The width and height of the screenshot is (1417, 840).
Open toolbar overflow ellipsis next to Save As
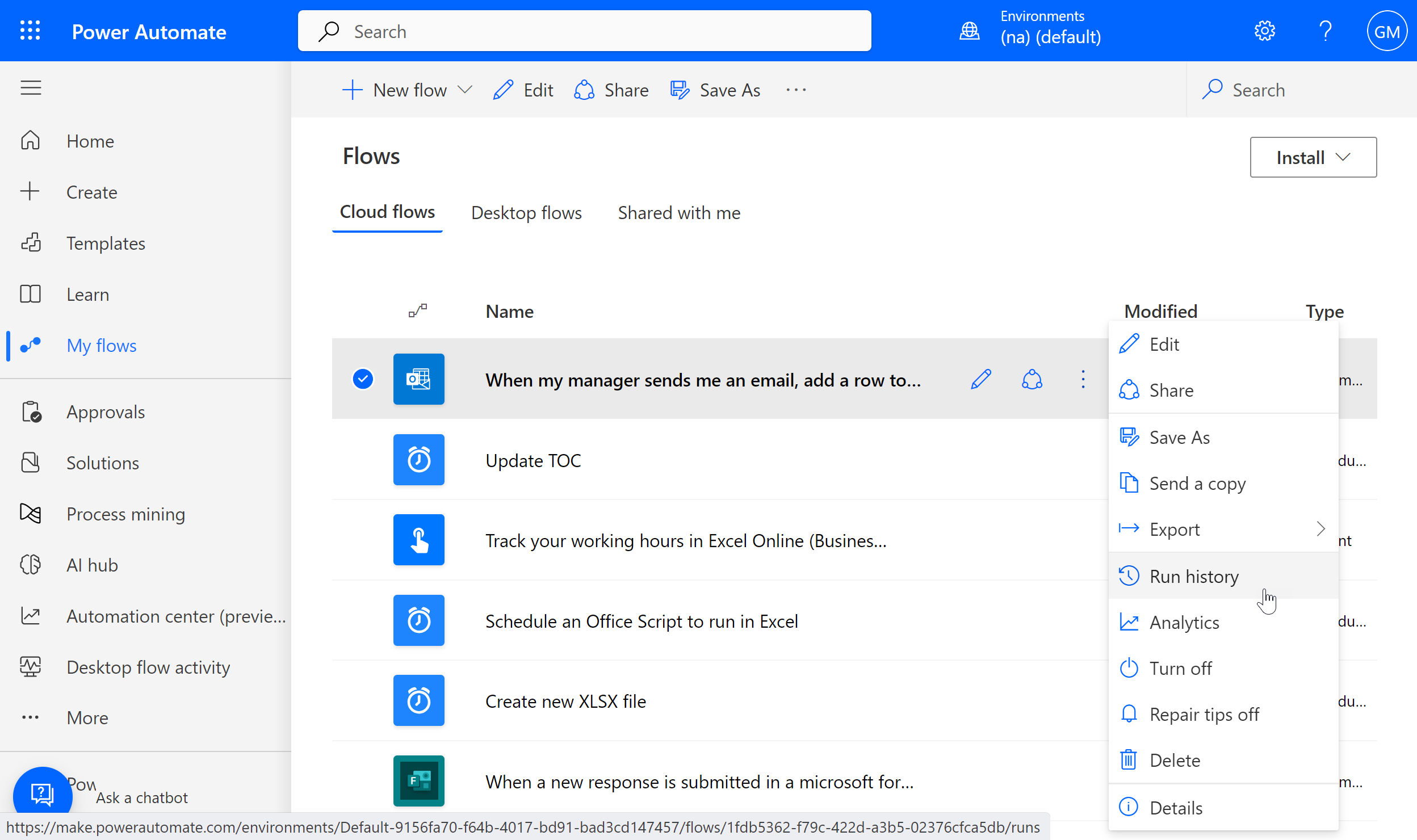tap(796, 90)
